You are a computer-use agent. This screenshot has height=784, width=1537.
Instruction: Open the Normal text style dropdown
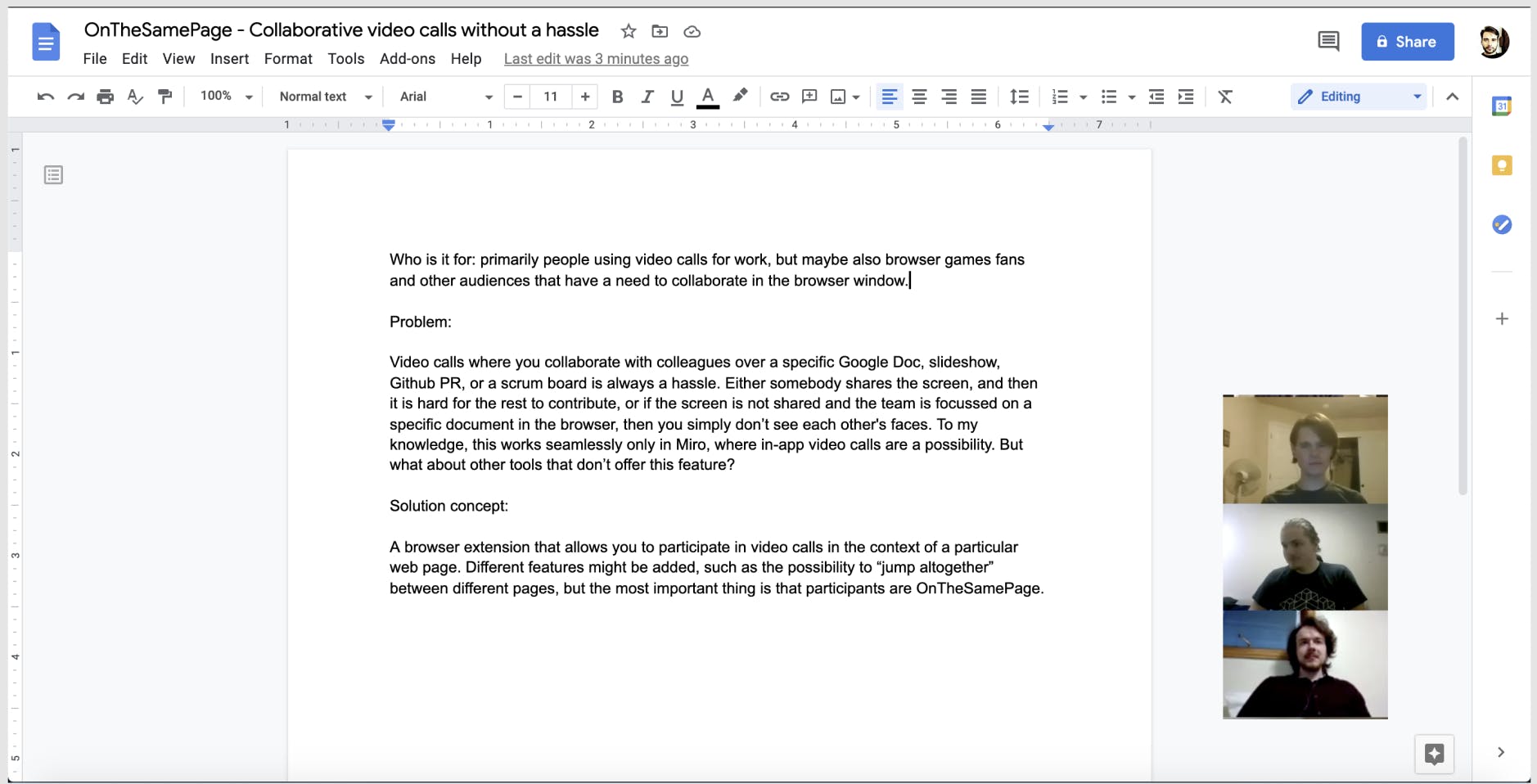pos(326,97)
